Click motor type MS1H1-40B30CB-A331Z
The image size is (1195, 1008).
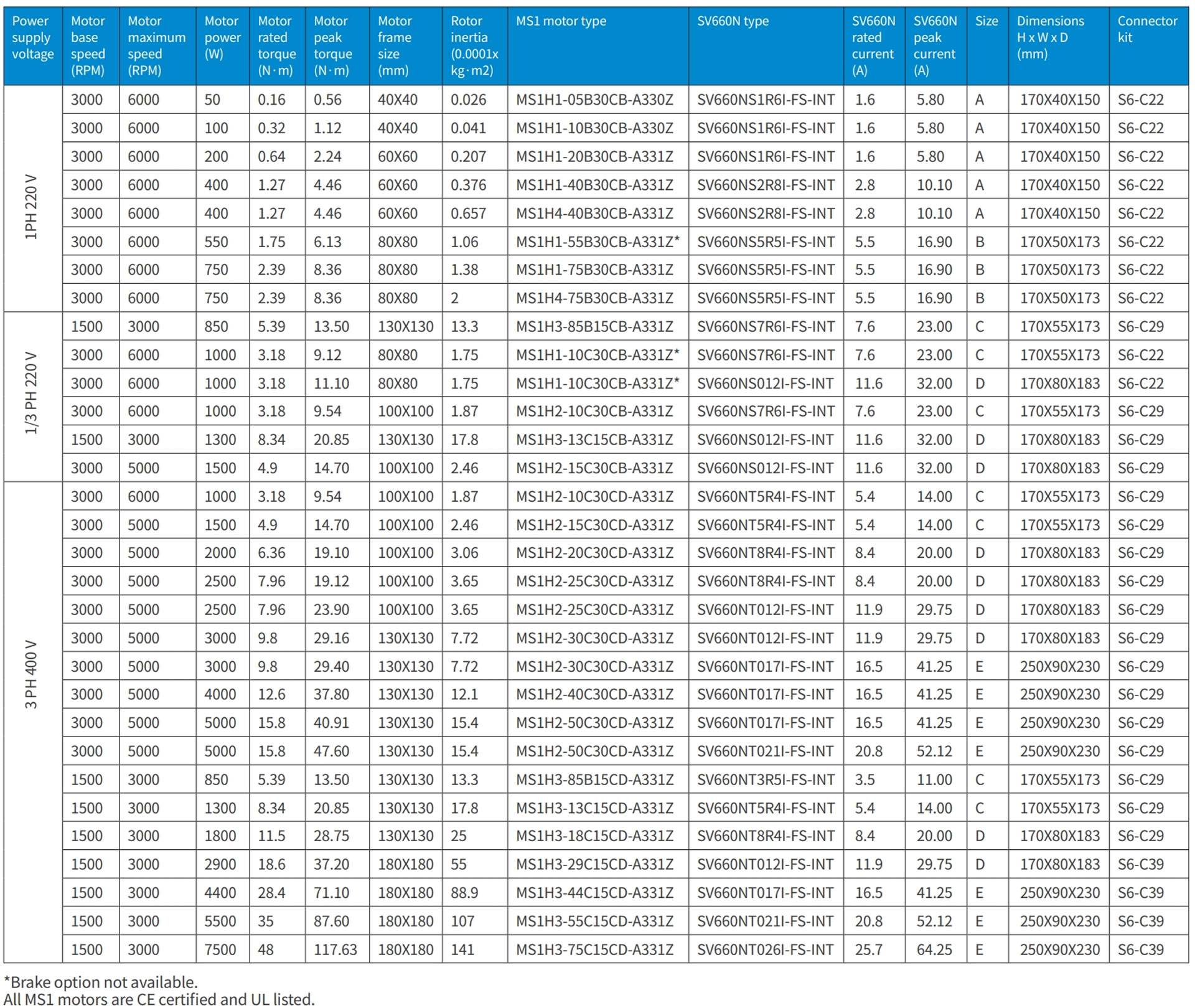[x=594, y=185]
